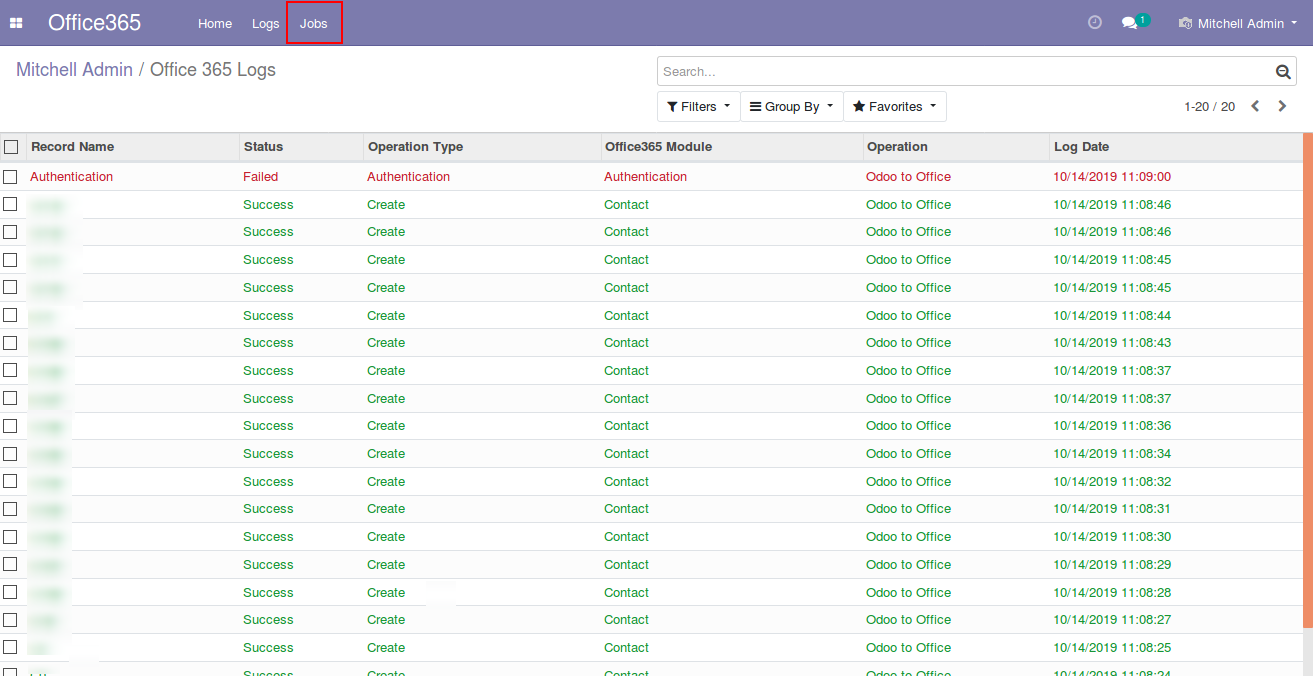Check the failed Authentication record checkbox
This screenshot has height=676, width=1313.
[x=11, y=177]
